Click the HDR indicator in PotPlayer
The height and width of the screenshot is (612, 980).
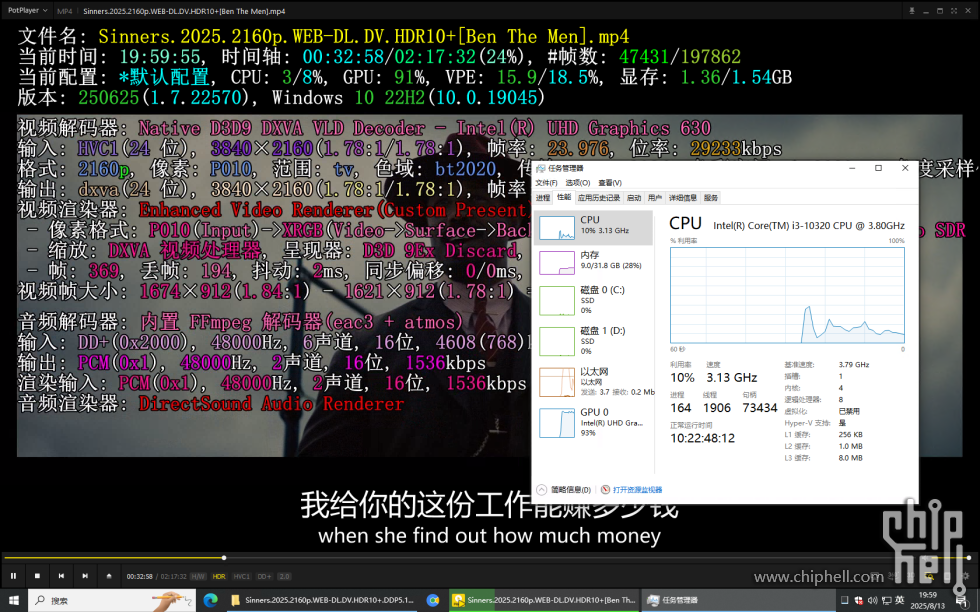[x=219, y=576]
